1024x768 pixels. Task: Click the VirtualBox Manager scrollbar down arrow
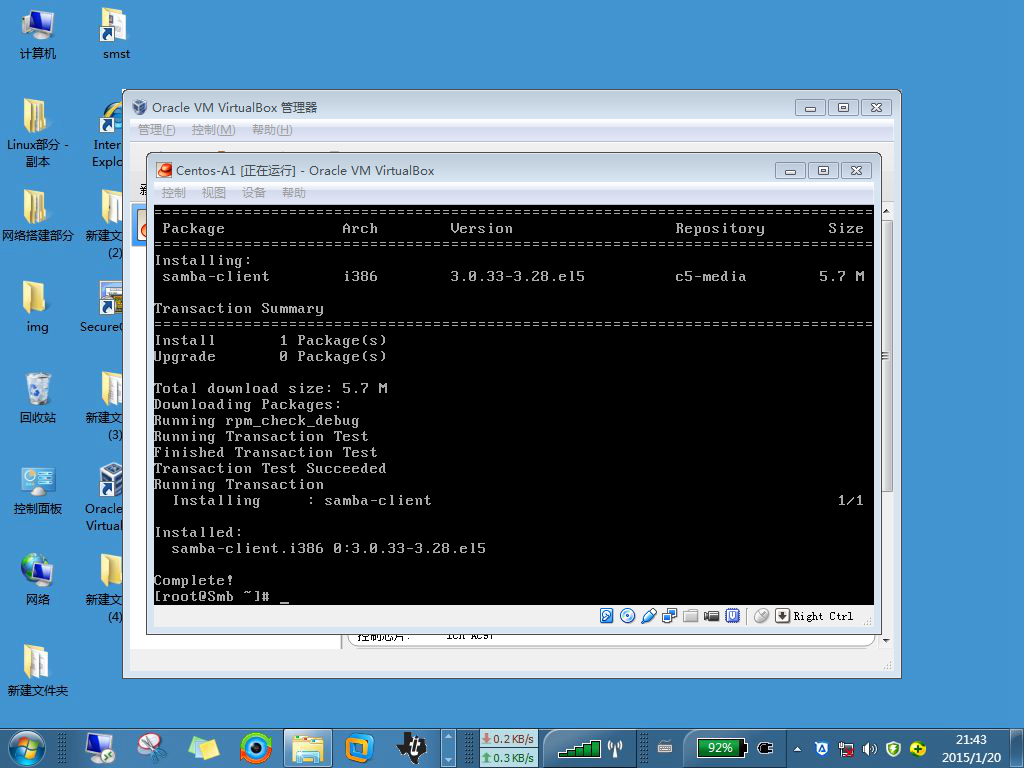tap(886, 641)
